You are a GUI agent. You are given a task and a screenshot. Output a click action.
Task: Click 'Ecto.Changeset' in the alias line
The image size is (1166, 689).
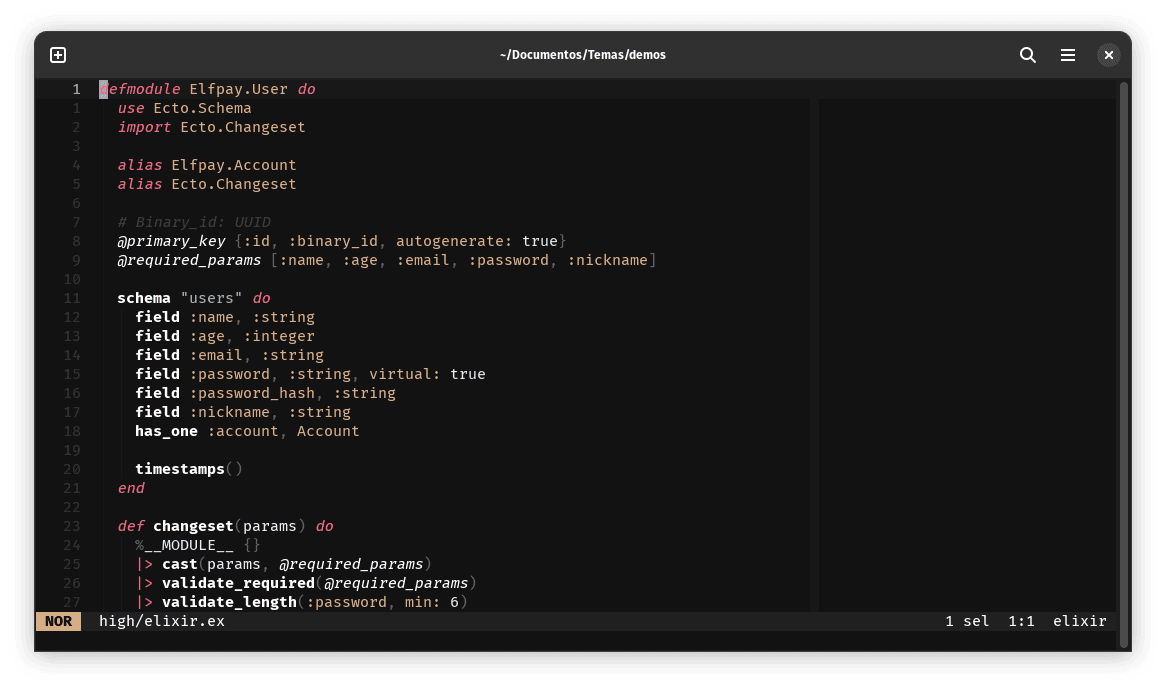233,184
